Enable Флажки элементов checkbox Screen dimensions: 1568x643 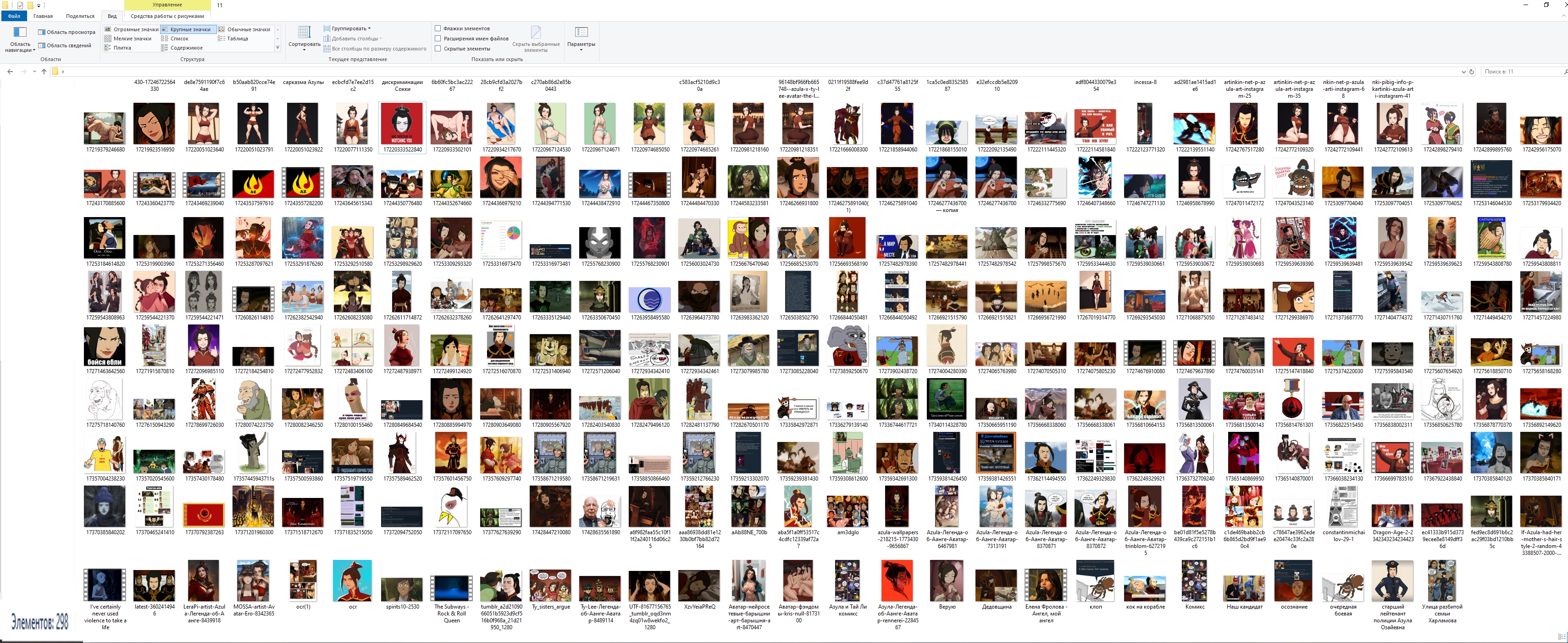tap(438, 28)
